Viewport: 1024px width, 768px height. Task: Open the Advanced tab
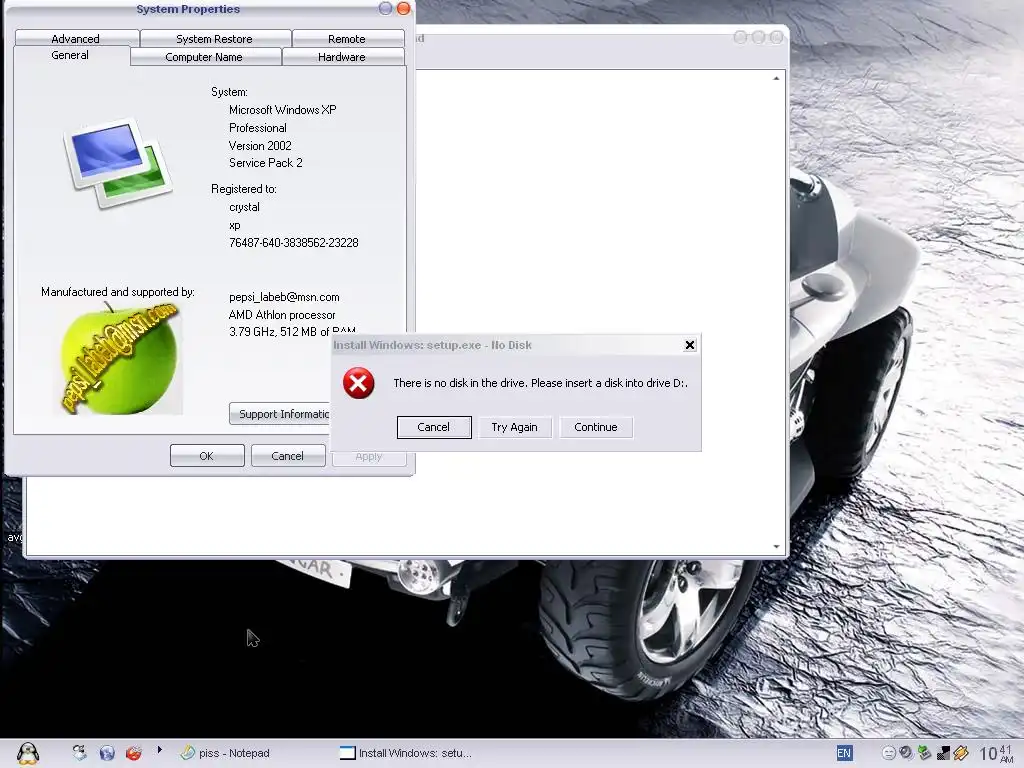click(x=76, y=39)
